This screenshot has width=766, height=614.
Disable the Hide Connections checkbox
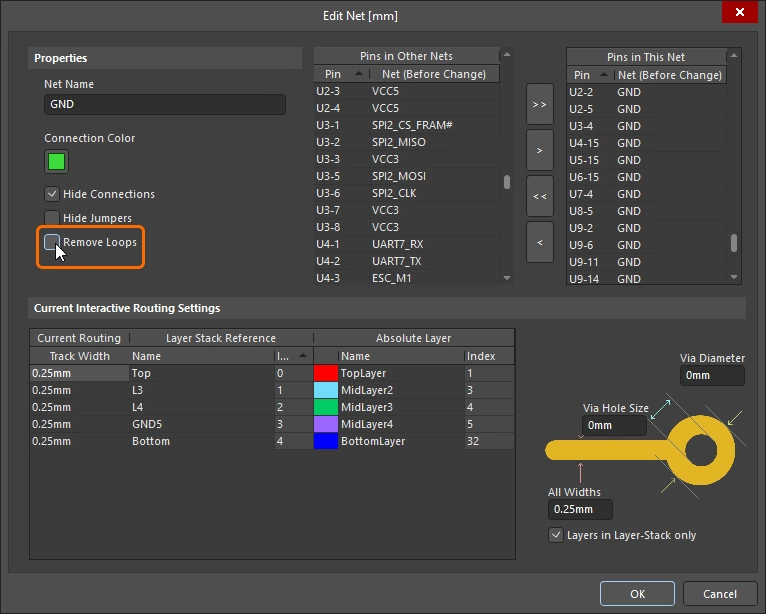tap(52, 194)
